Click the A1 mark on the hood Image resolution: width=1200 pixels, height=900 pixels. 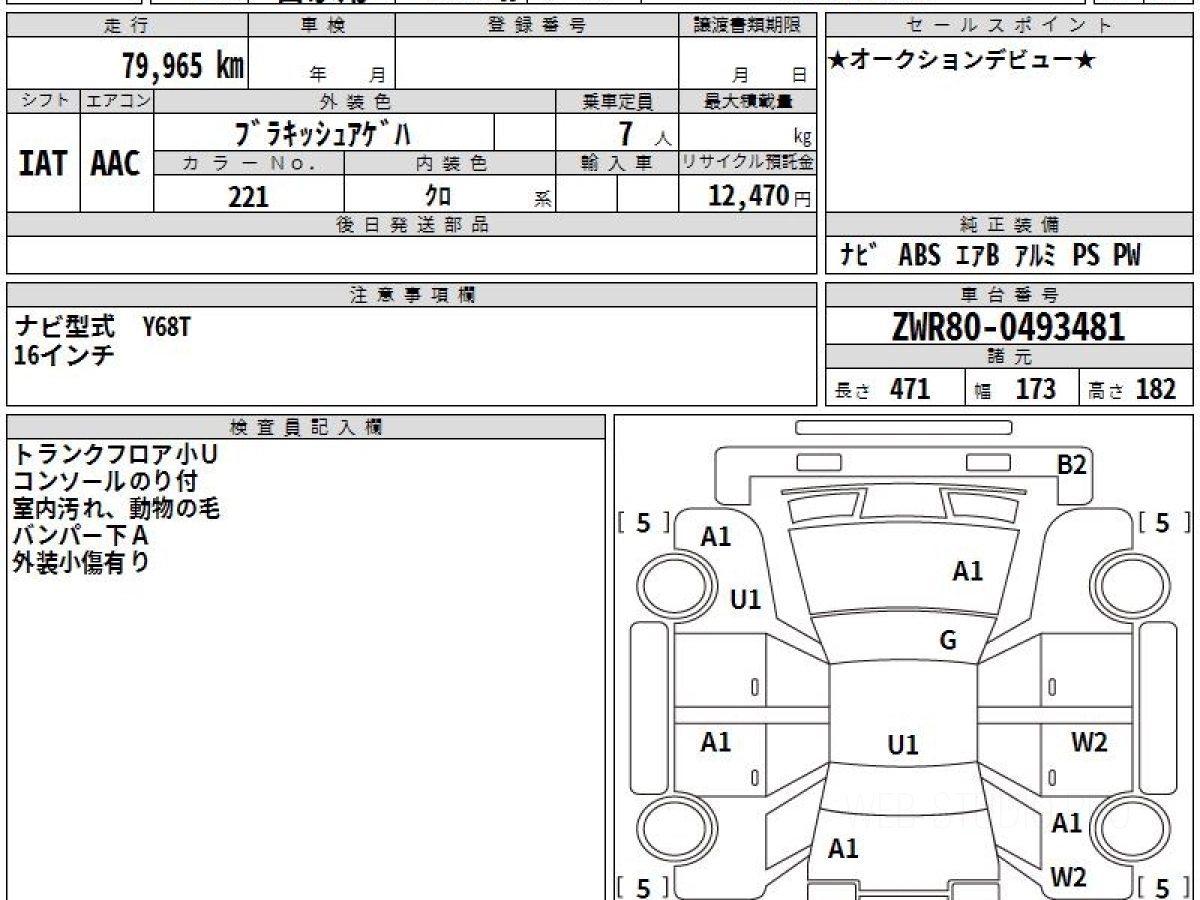click(967, 572)
